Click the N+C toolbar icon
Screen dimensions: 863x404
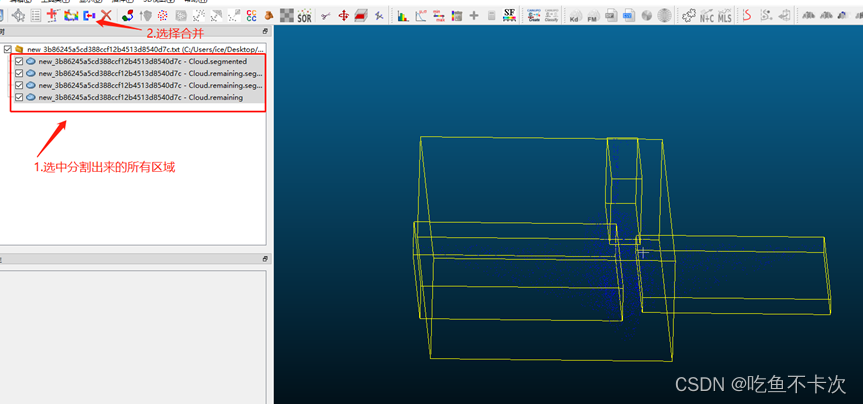(707, 16)
